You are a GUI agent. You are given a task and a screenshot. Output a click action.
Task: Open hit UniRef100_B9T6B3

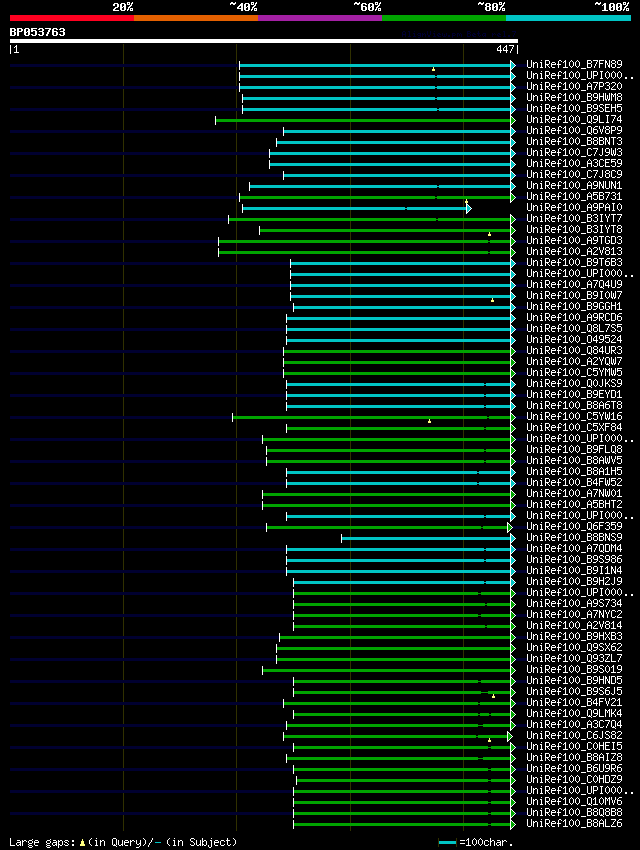(574, 262)
